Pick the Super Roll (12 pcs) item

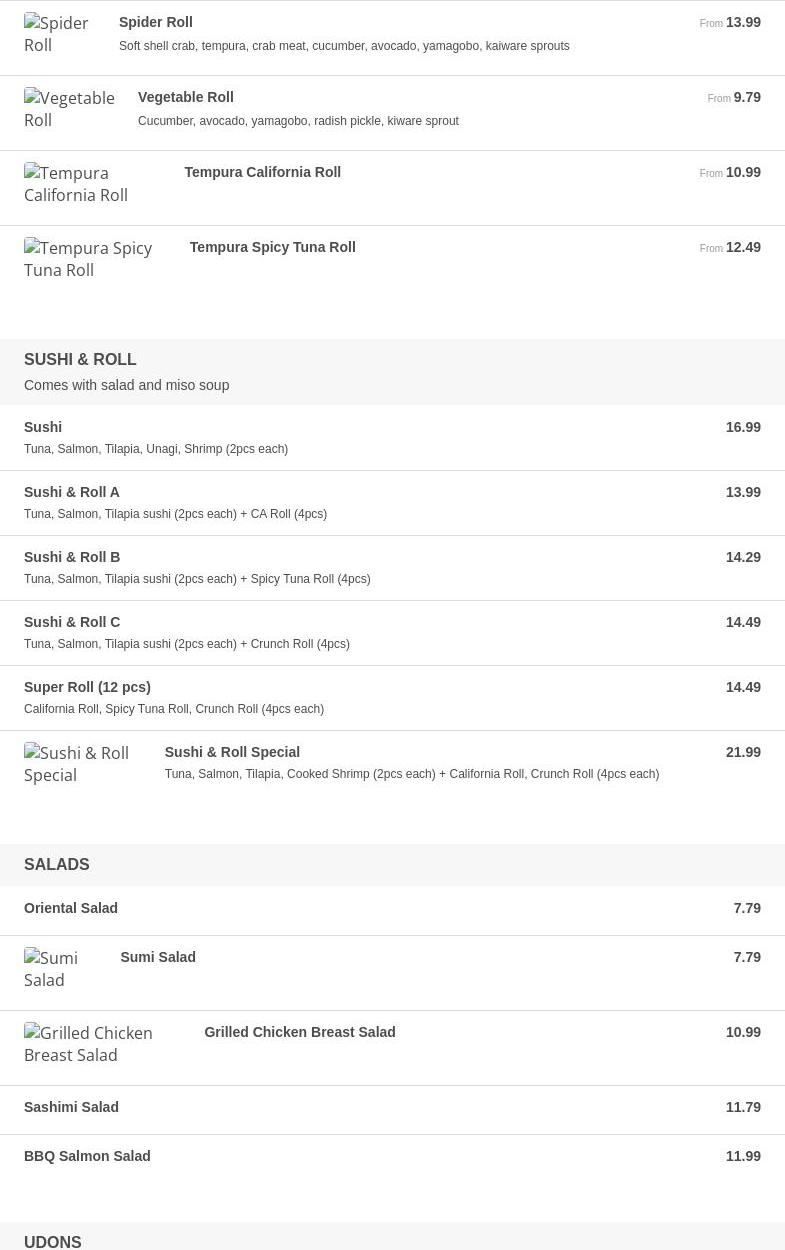[87, 687]
